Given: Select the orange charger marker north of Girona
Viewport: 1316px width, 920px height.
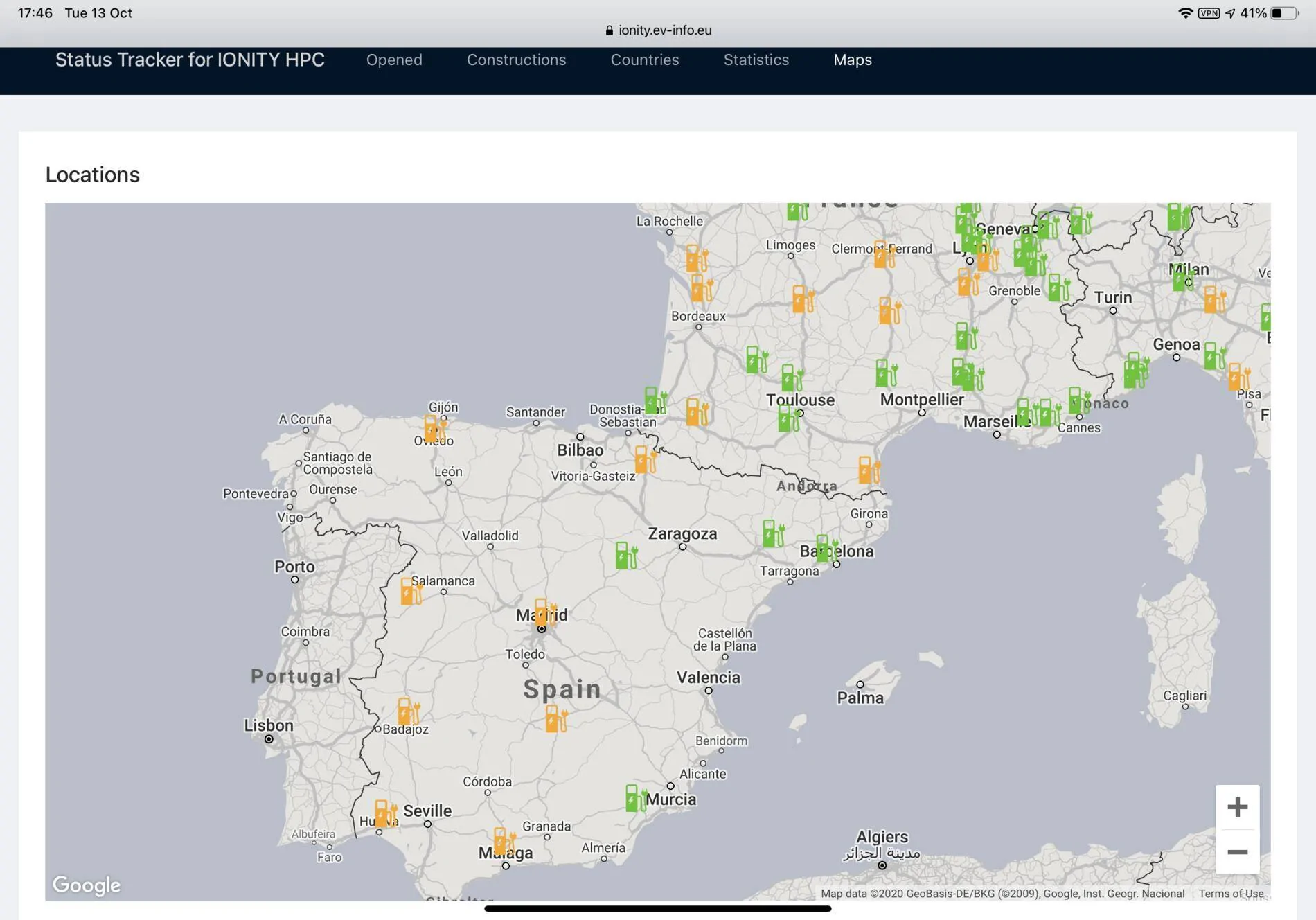Looking at the screenshot, I should pos(869,470).
